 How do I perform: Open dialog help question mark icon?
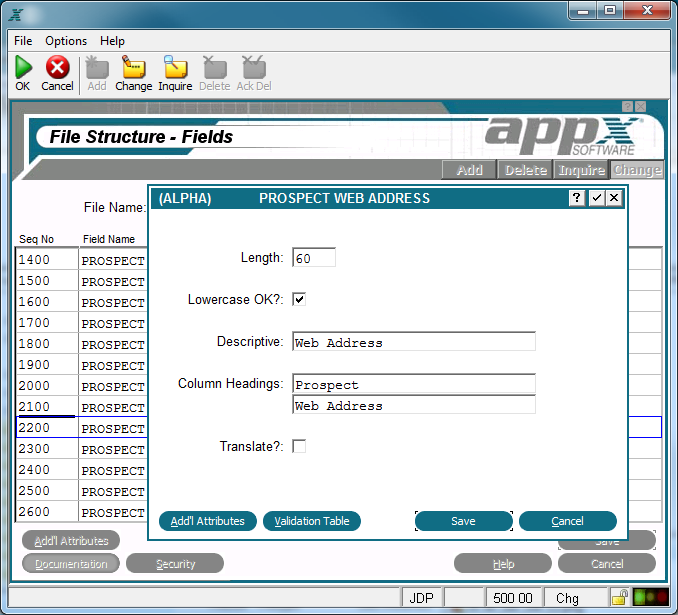coord(576,198)
